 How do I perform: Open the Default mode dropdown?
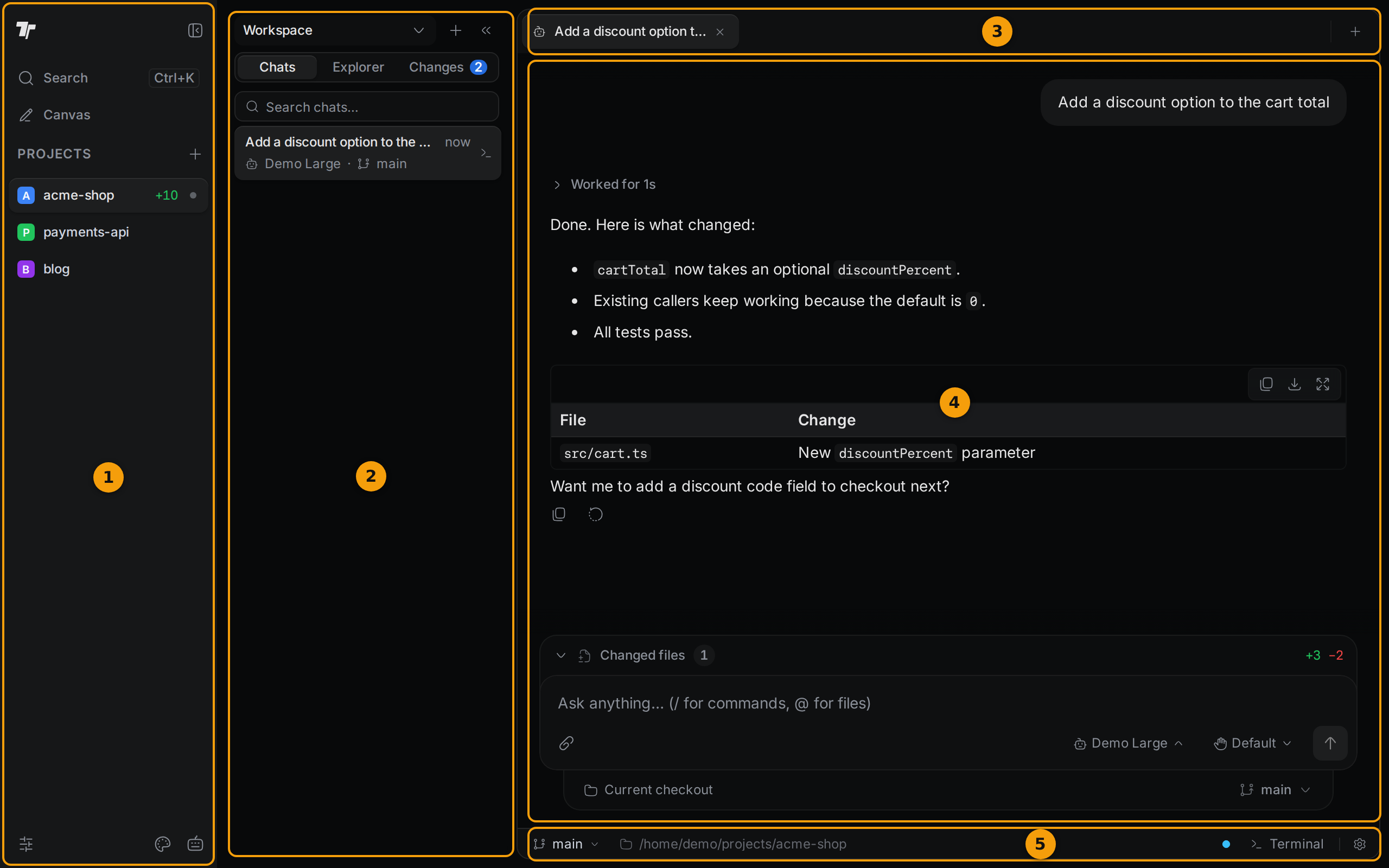tap(1253, 743)
